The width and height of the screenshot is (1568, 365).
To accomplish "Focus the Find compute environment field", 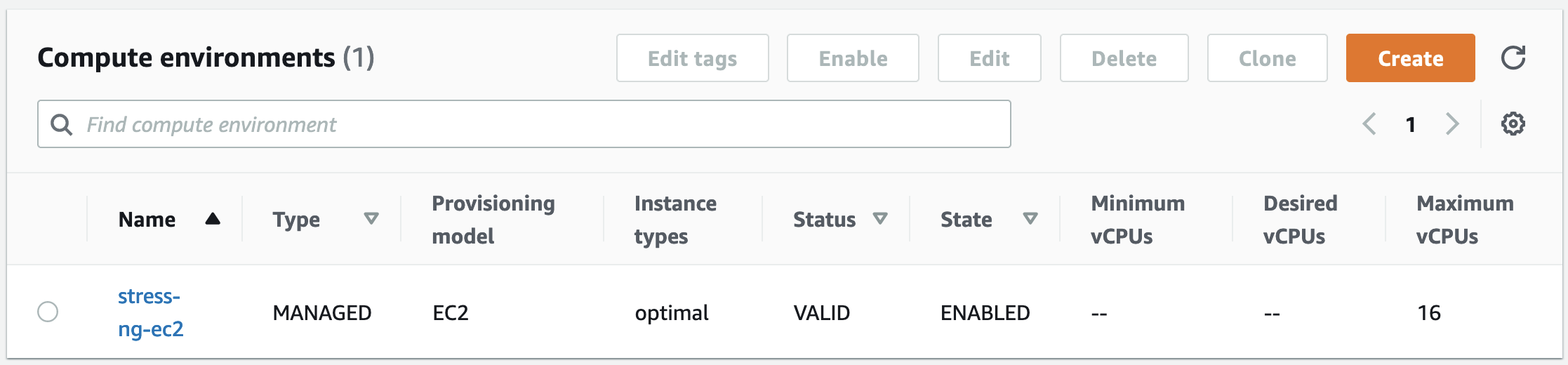I will pos(524,124).
